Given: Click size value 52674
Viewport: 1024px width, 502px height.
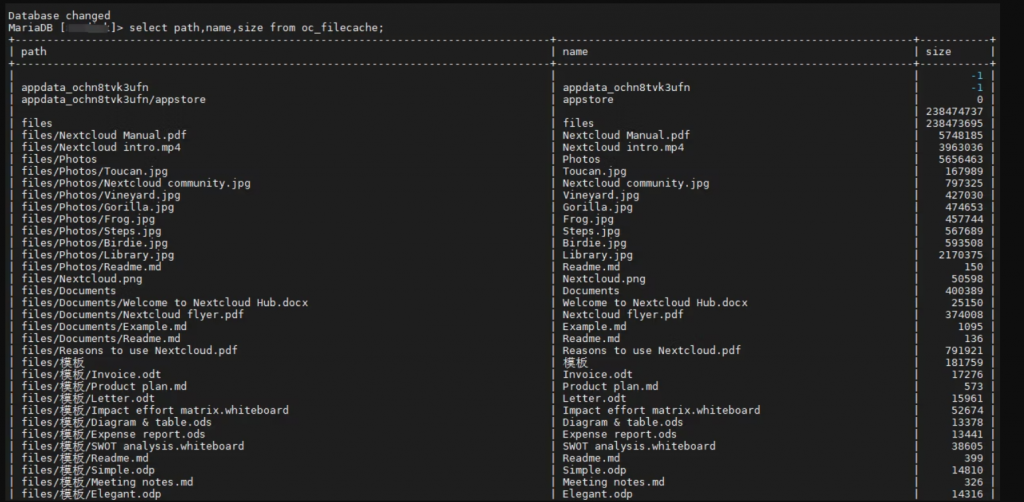Looking at the screenshot, I should coord(967,411).
